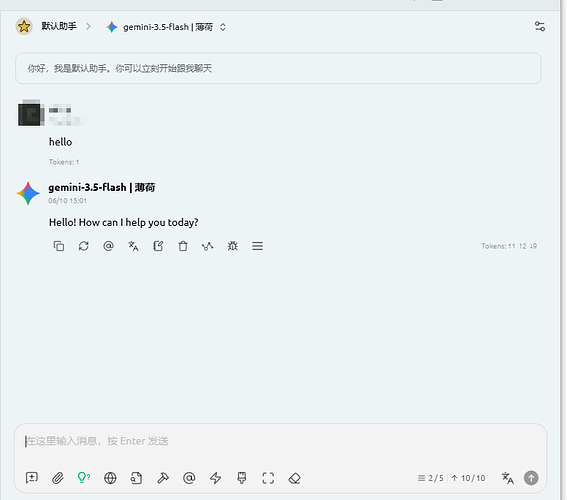Click the send message arrow button
The width and height of the screenshot is (567, 500).
(x=531, y=478)
